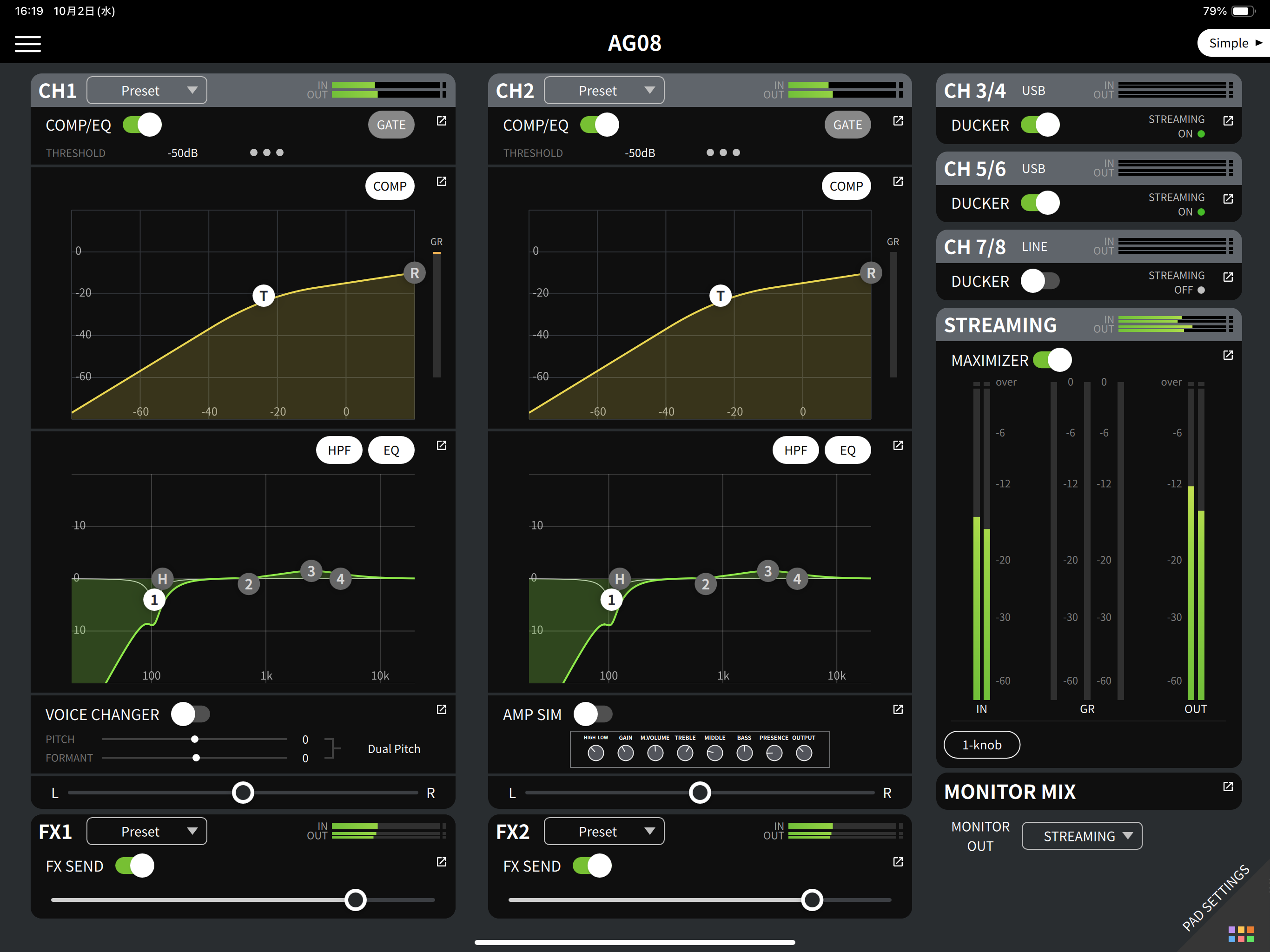Image resolution: width=1270 pixels, height=952 pixels.
Task: Select CH2 EQ band 2 node
Action: click(x=706, y=584)
